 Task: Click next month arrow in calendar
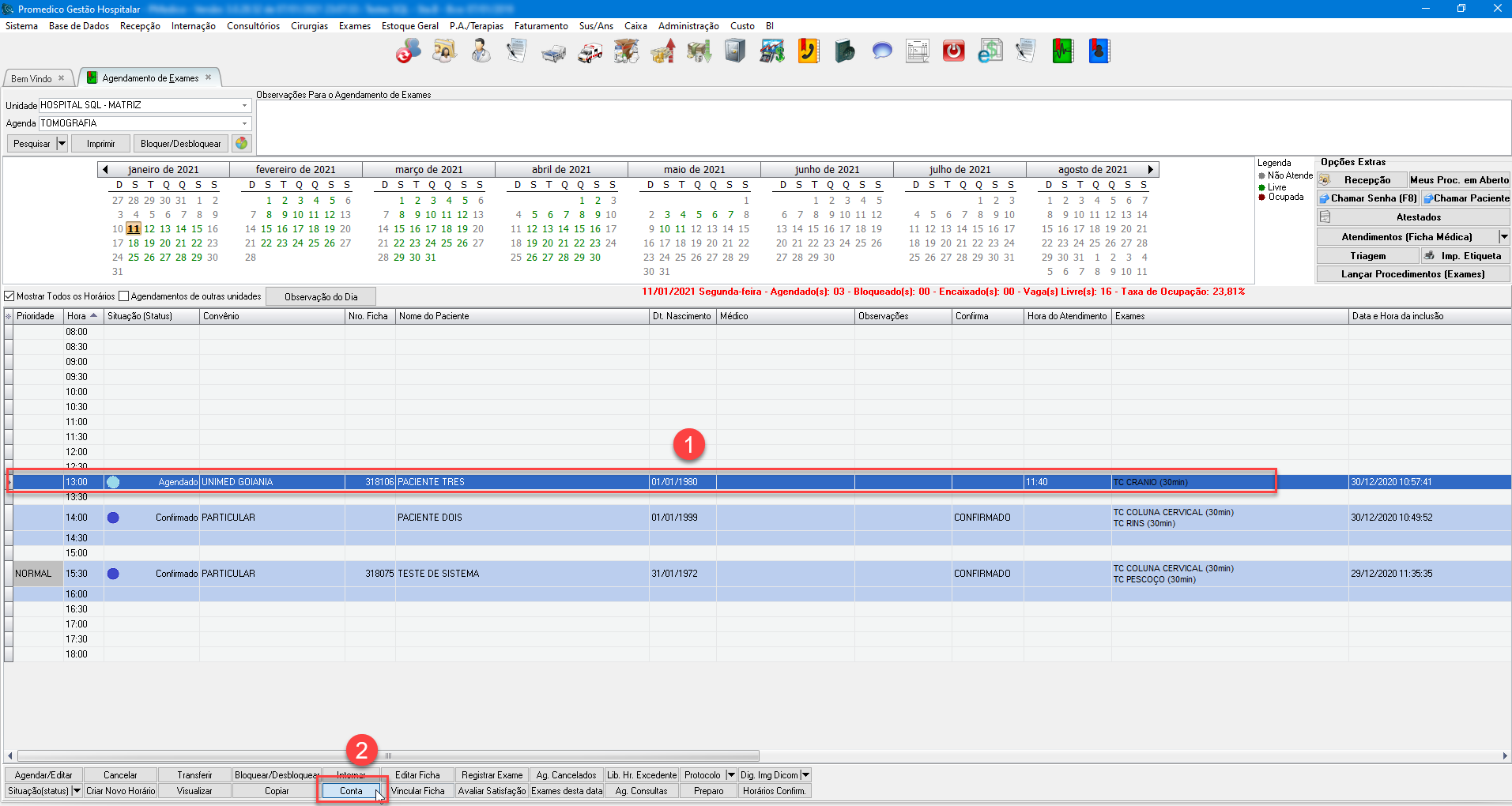[1151, 169]
